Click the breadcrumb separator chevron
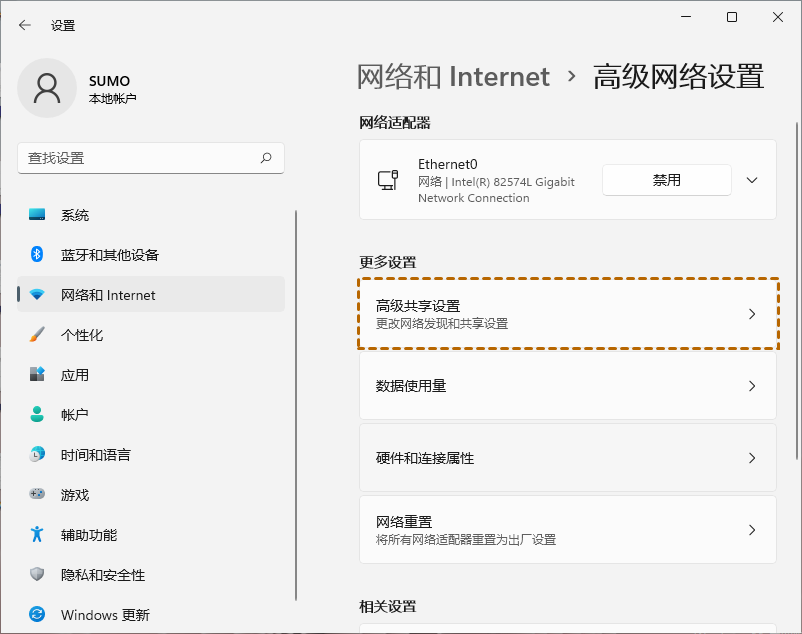The width and height of the screenshot is (802, 634). pyautogui.click(x=572, y=77)
